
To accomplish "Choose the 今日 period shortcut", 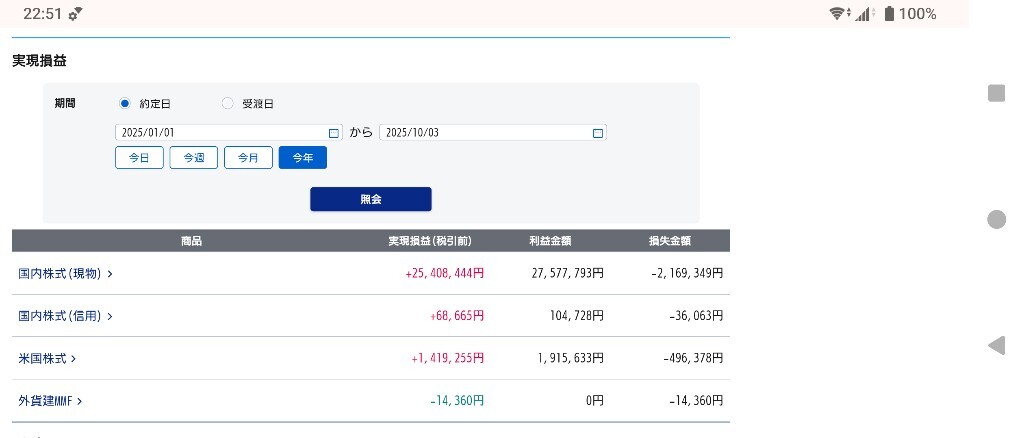I will click(139, 158).
